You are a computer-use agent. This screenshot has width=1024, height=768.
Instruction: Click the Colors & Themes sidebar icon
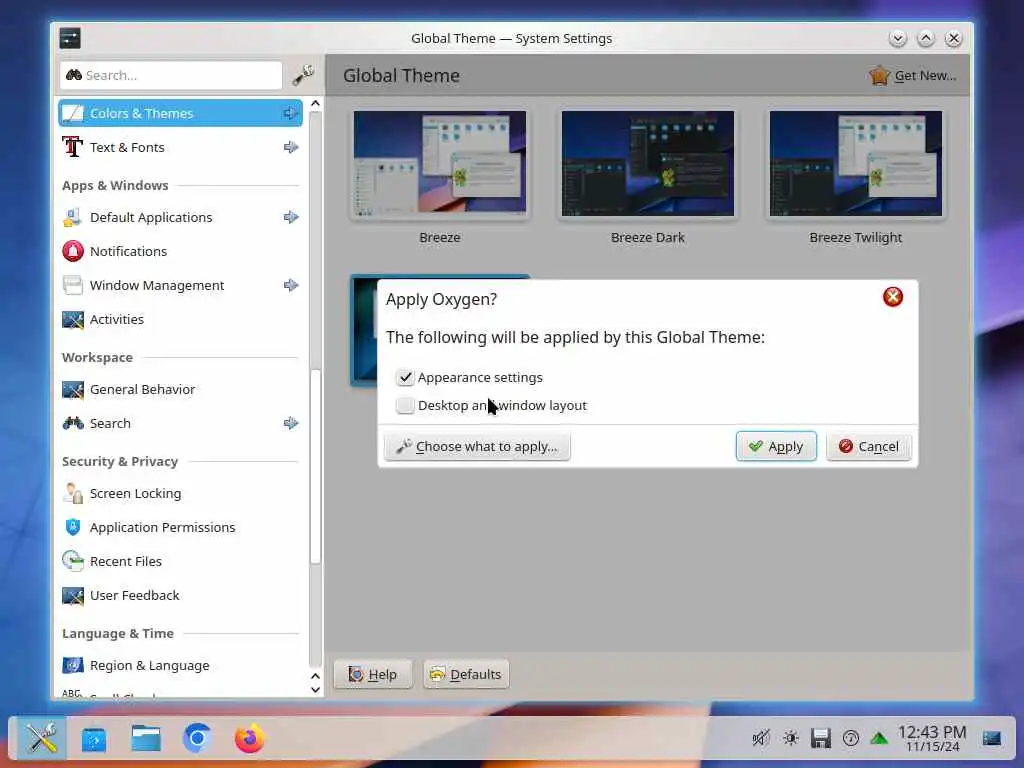click(72, 113)
